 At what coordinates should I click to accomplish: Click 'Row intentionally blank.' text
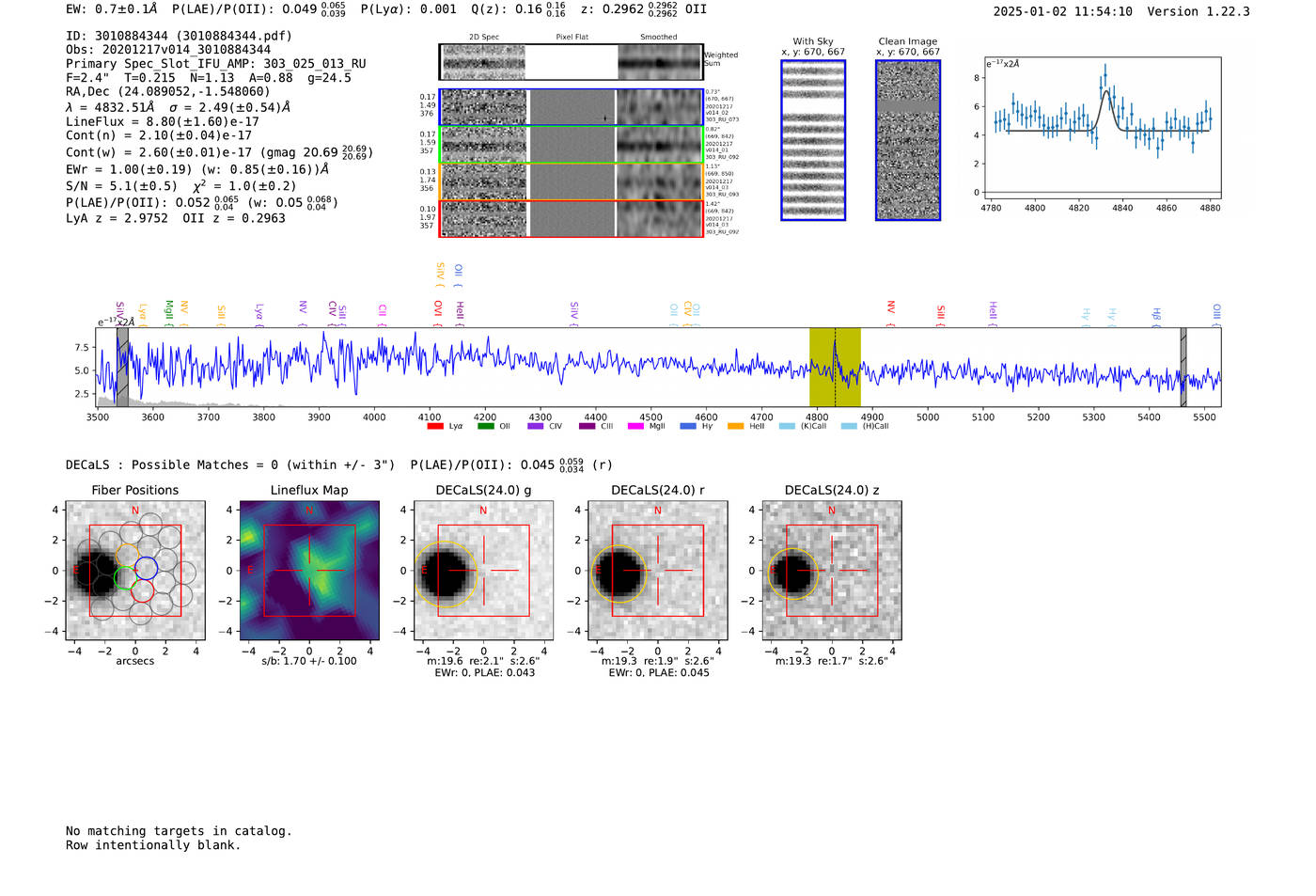pos(153,845)
